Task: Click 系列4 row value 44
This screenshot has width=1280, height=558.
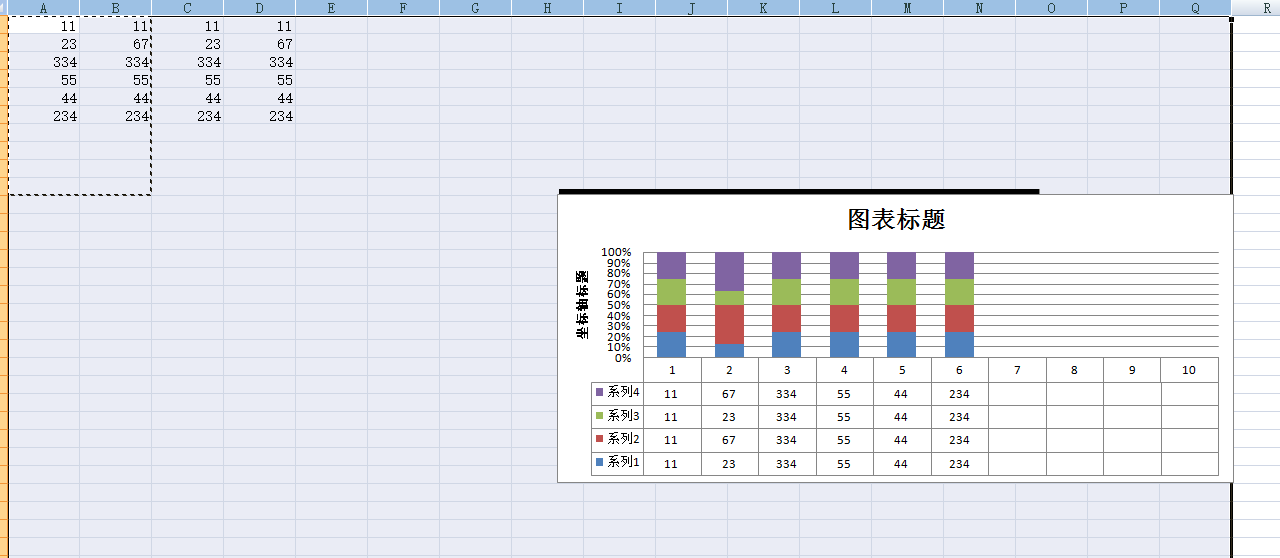Action: [901, 394]
